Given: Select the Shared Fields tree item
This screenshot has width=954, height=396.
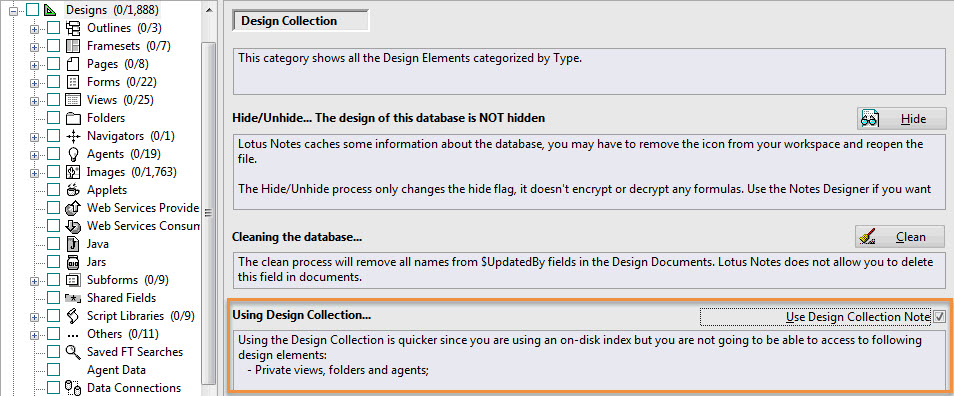Looking at the screenshot, I should click(121, 298).
